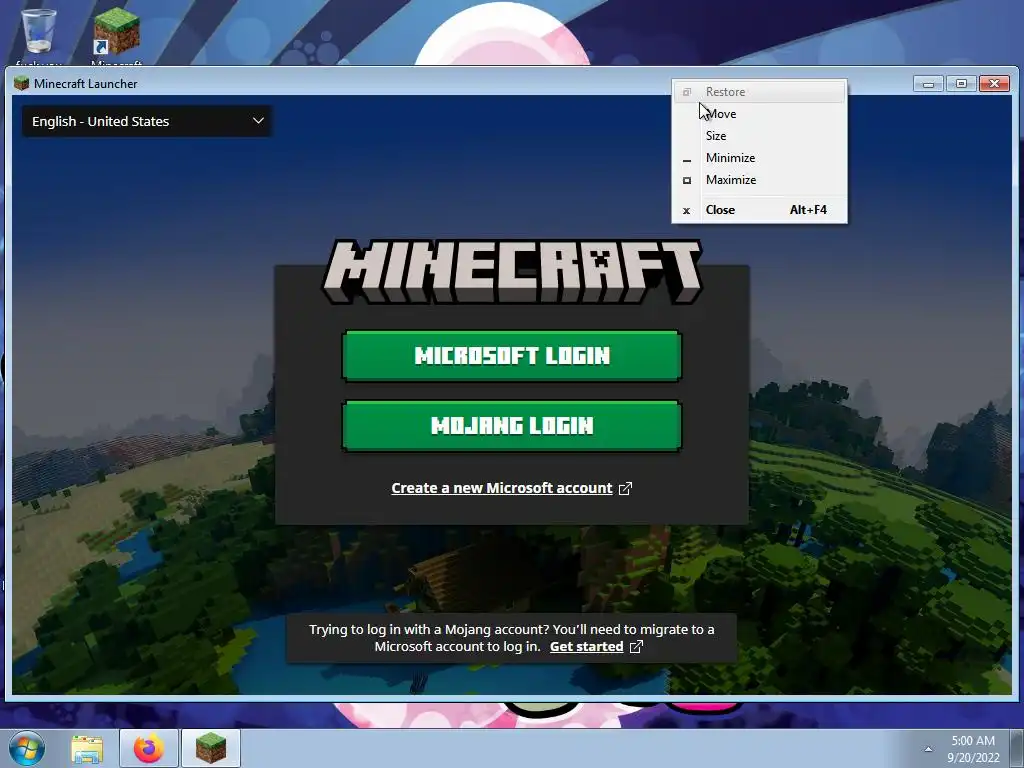This screenshot has height=768, width=1024.
Task: Open the Minecraft desktop shortcut icon
Action: (x=116, y=31)
